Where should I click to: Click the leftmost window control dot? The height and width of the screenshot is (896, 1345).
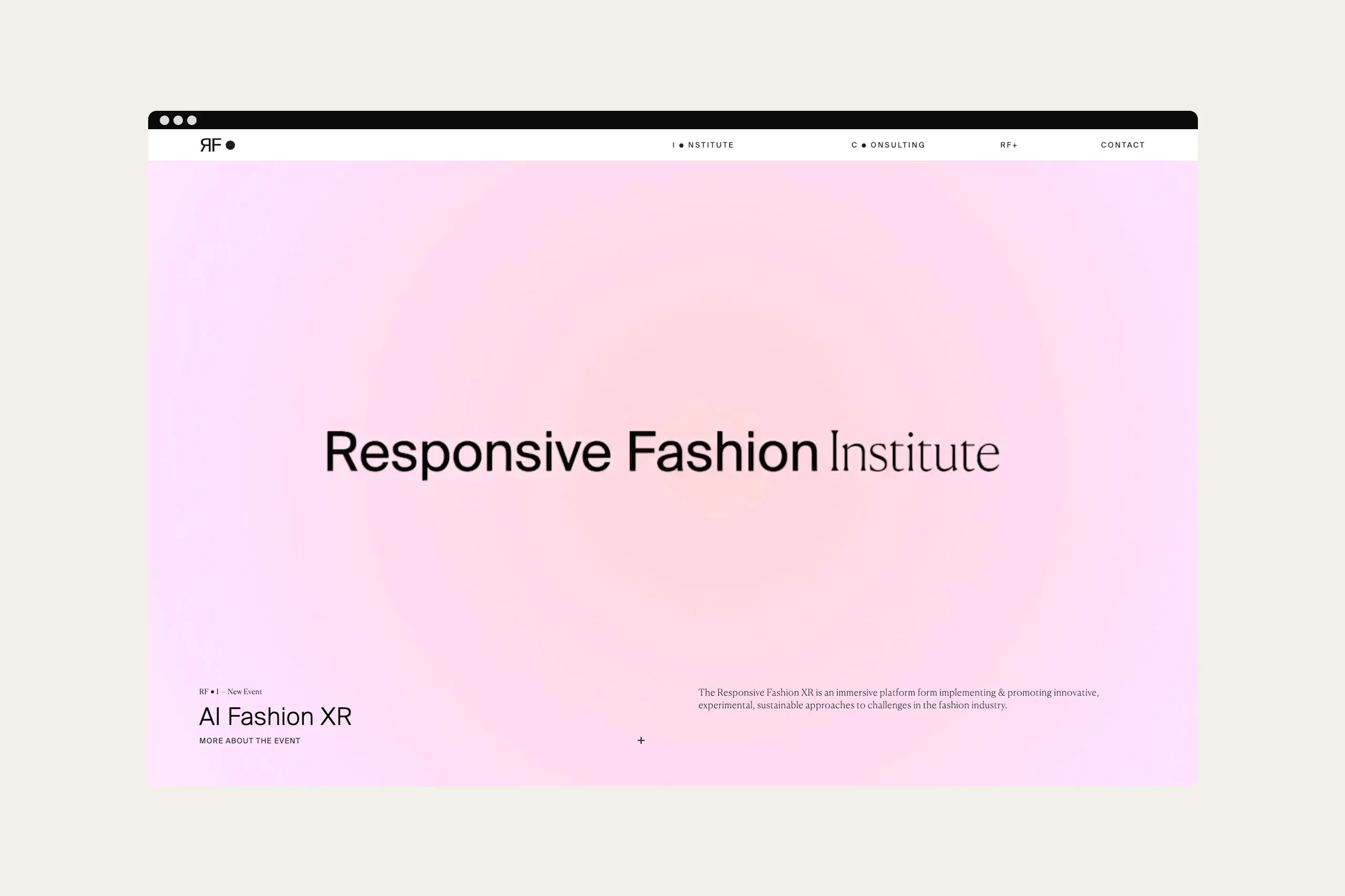coord(165,120)
